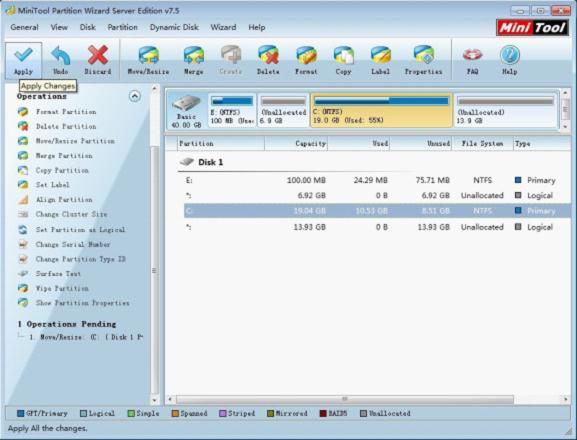Screen dimensions: 577x440
Task: Select the 13.93 GB unallocated row
Action: point(377,227)
